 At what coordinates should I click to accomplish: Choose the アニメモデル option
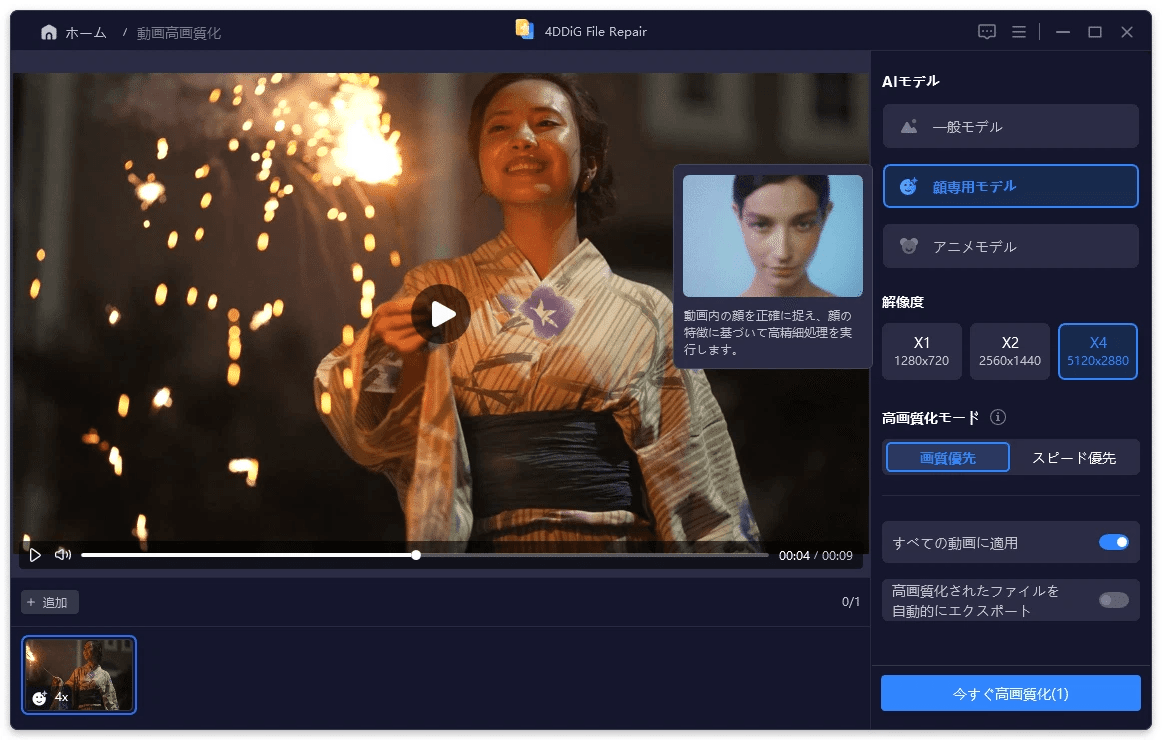click(1010, 246)
